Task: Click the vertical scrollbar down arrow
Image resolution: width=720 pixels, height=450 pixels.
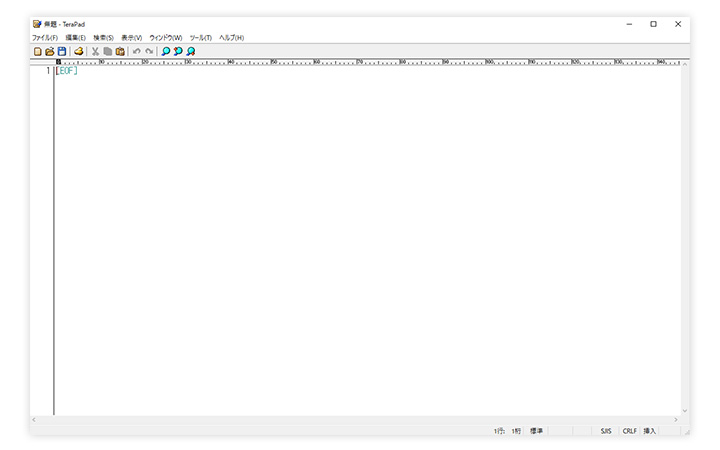Action: click(684, 411)
